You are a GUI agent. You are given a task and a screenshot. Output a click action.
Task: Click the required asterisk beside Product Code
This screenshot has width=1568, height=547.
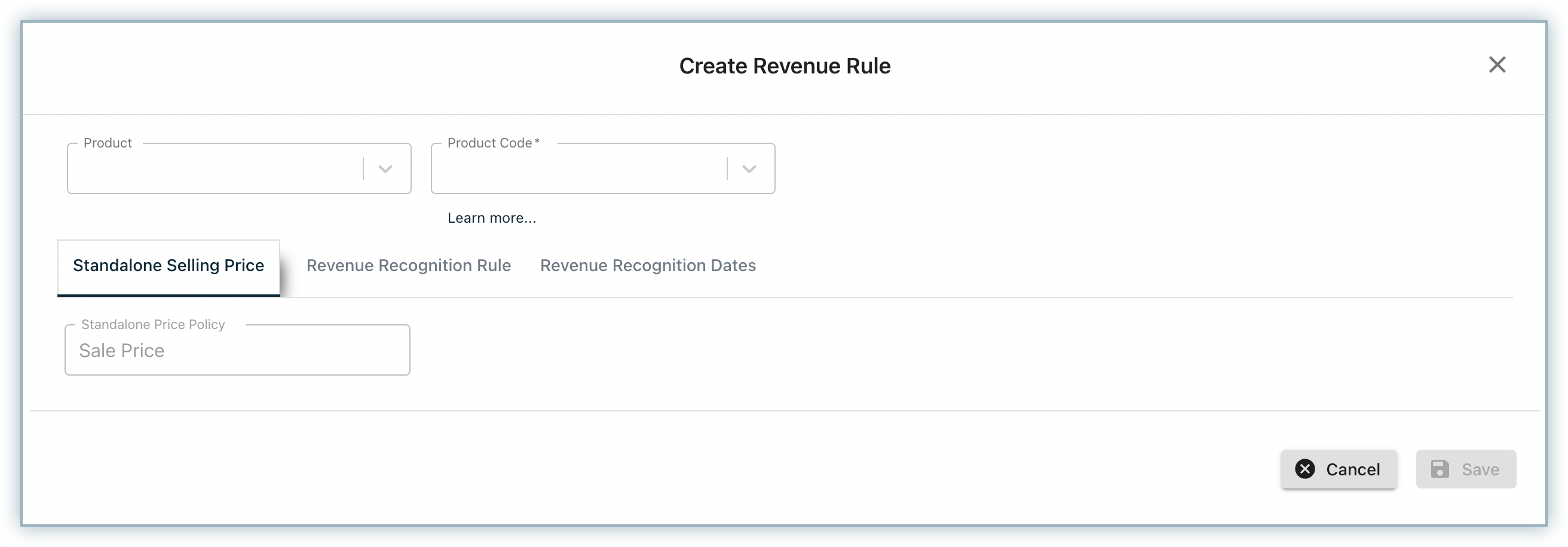(x=537, y=142)
